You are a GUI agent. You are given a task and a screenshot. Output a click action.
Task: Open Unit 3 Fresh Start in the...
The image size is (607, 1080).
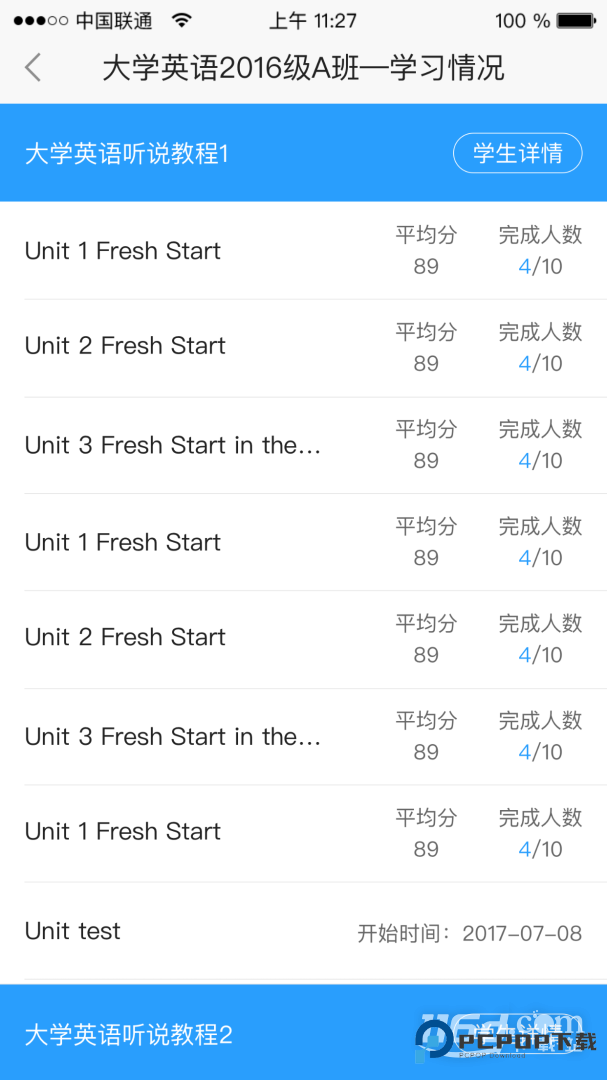coord(145,444)
